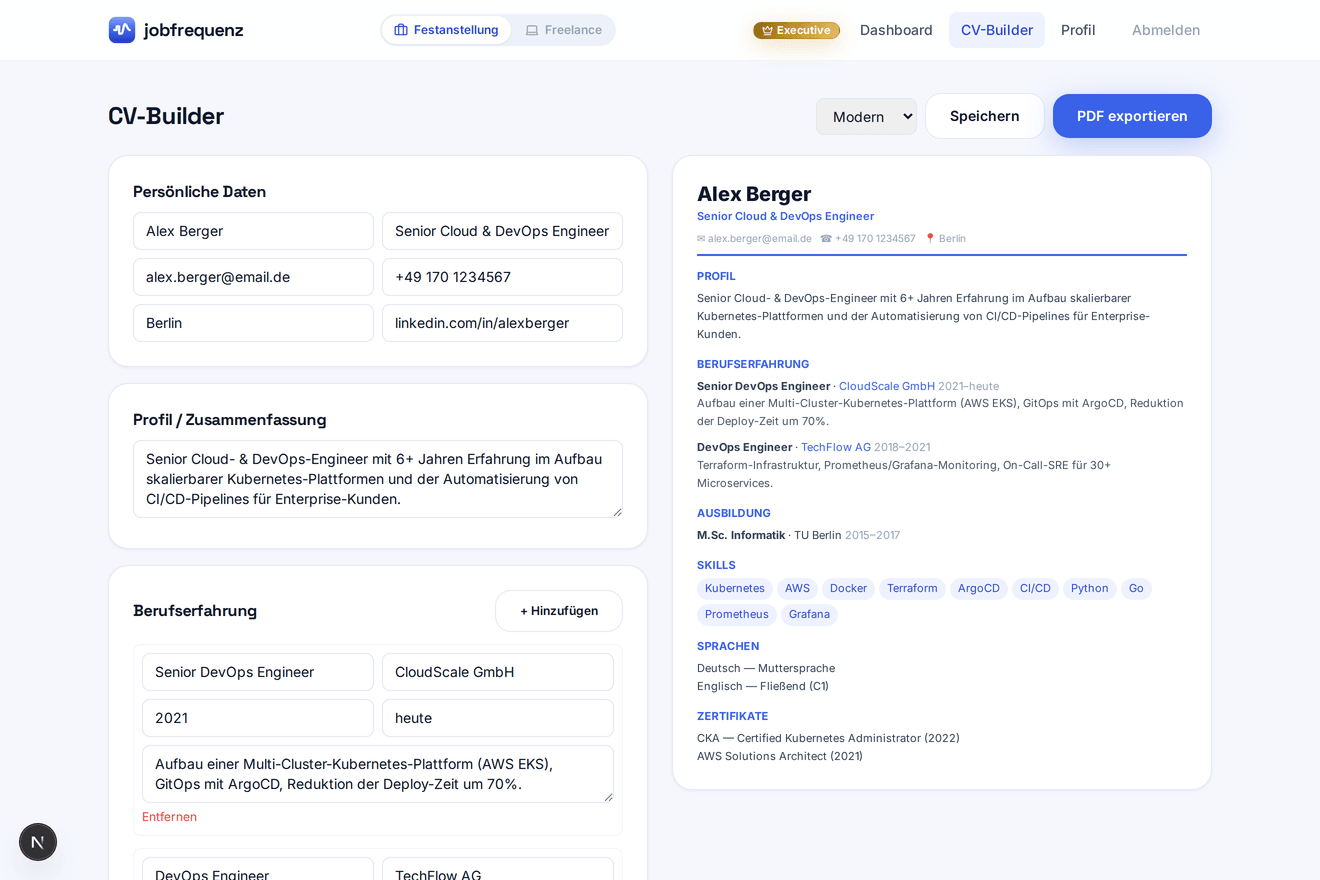Viewport: 1320px width, 880px height.
Task: Click the Kubernetes skill tag
Action: click(735, 589)
